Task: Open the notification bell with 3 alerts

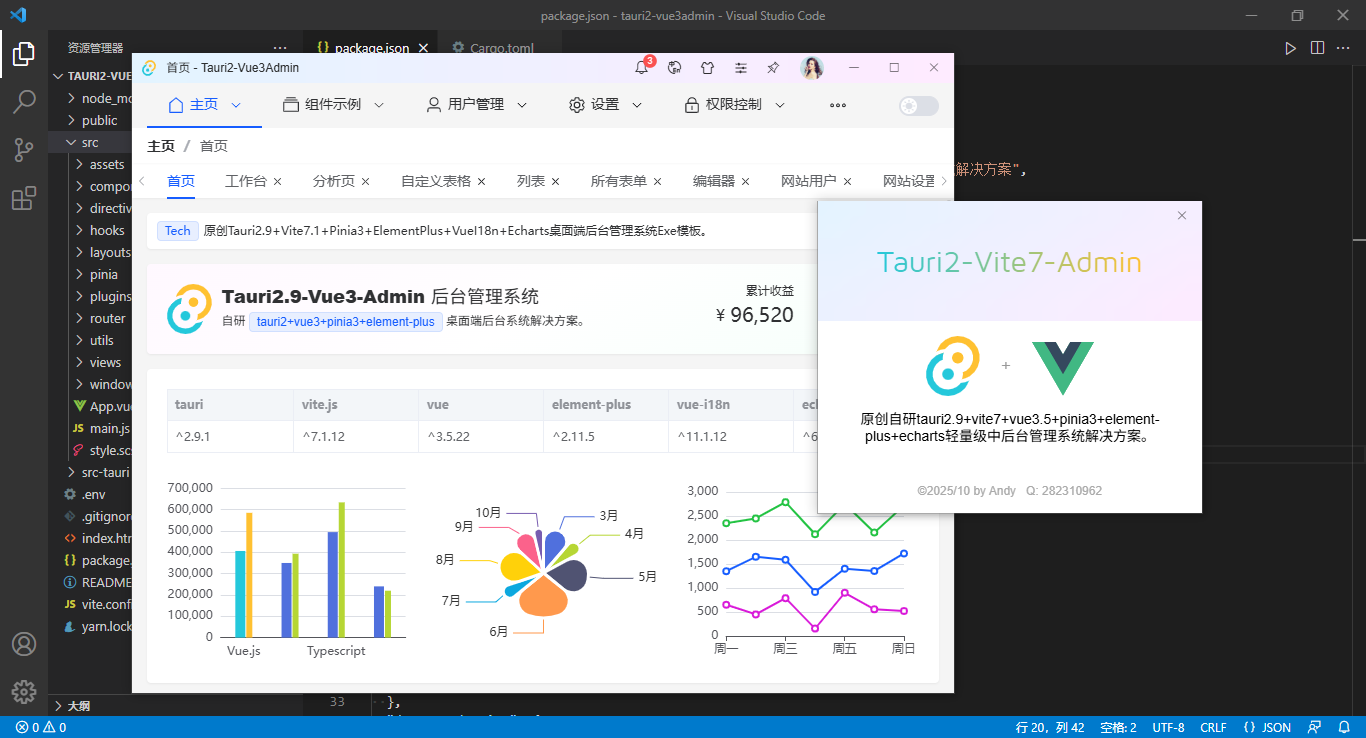Action: coord(641,68)
